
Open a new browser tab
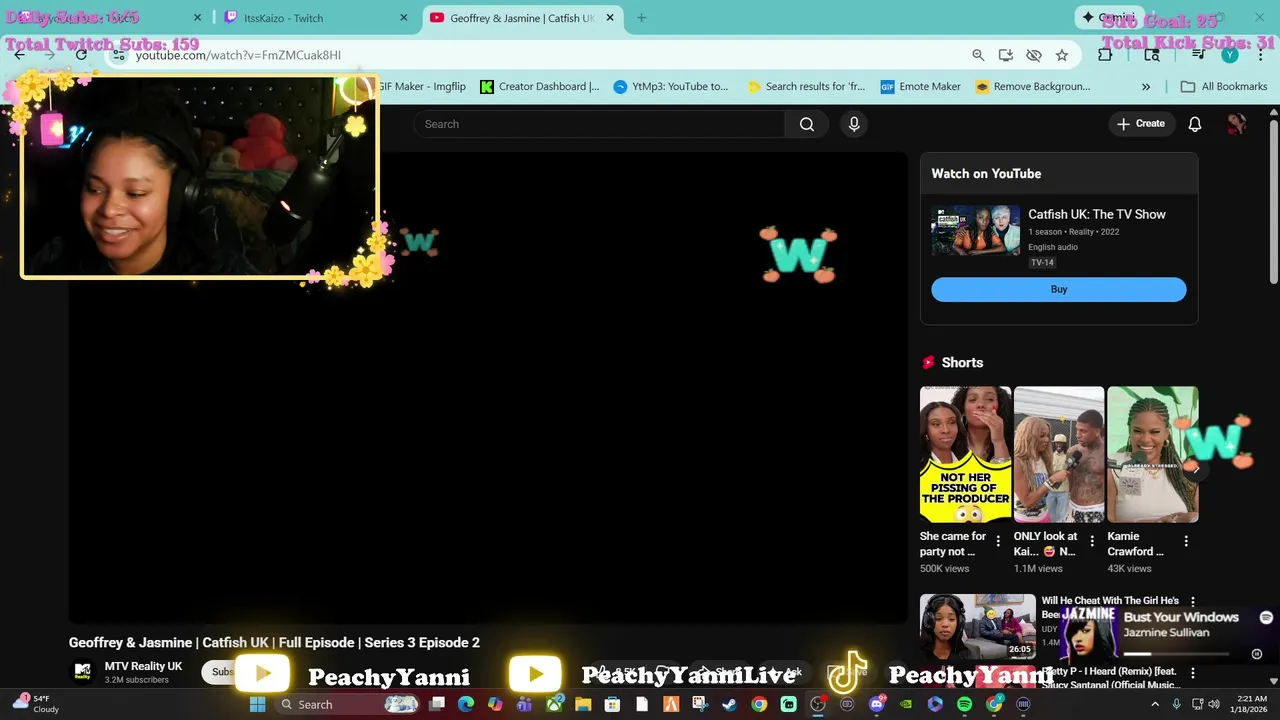pos(641,18)
